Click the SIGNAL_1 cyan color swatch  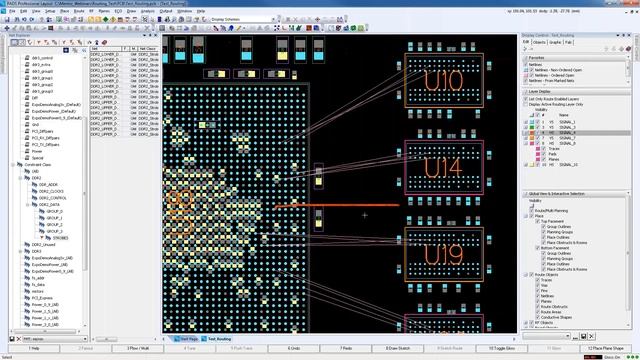click(532, 122)
